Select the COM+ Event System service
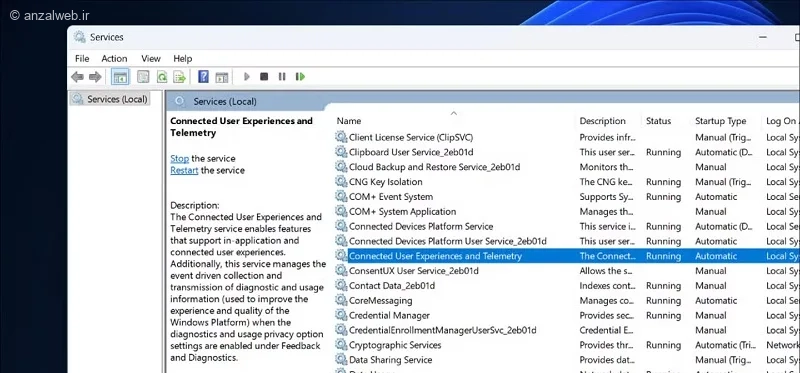 567,196
